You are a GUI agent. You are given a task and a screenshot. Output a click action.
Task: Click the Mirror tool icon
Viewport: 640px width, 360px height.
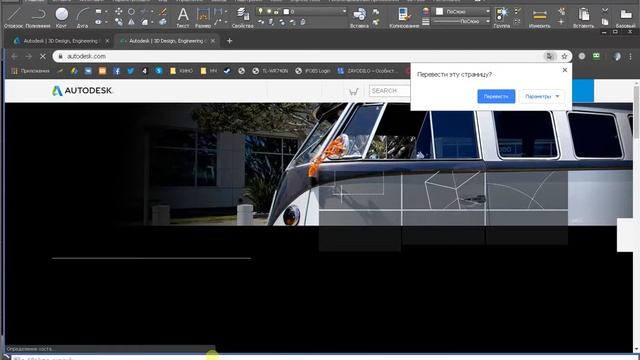coord(131,22)
